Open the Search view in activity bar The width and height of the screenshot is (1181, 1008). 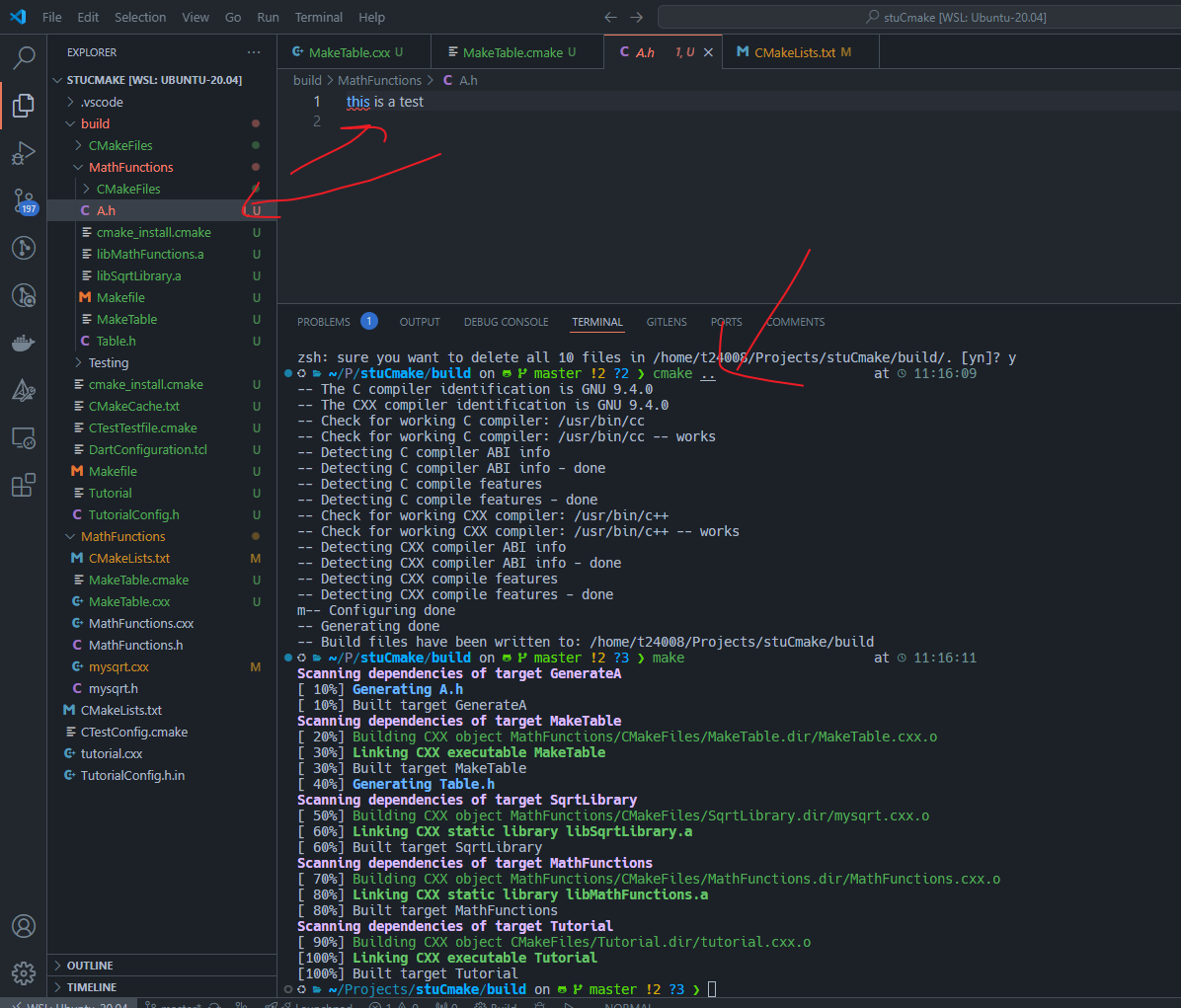point(24,58)
